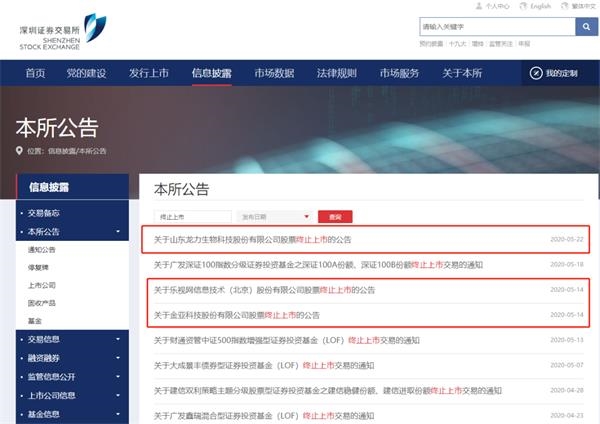Expand the 上市公司信息 sidebar section arrow
This screenshot has height=424, width=600.
118,395
